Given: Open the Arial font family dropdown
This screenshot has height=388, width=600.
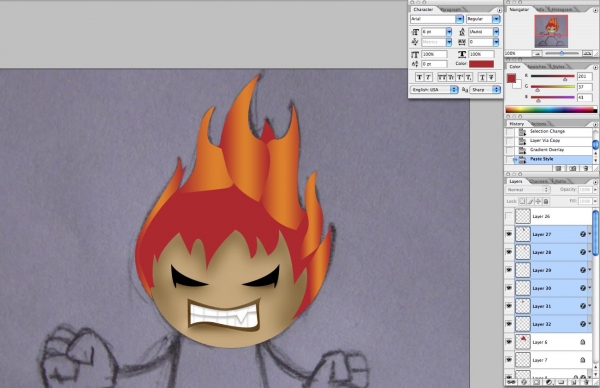Looking at the screenshot, I should point(460,19).
